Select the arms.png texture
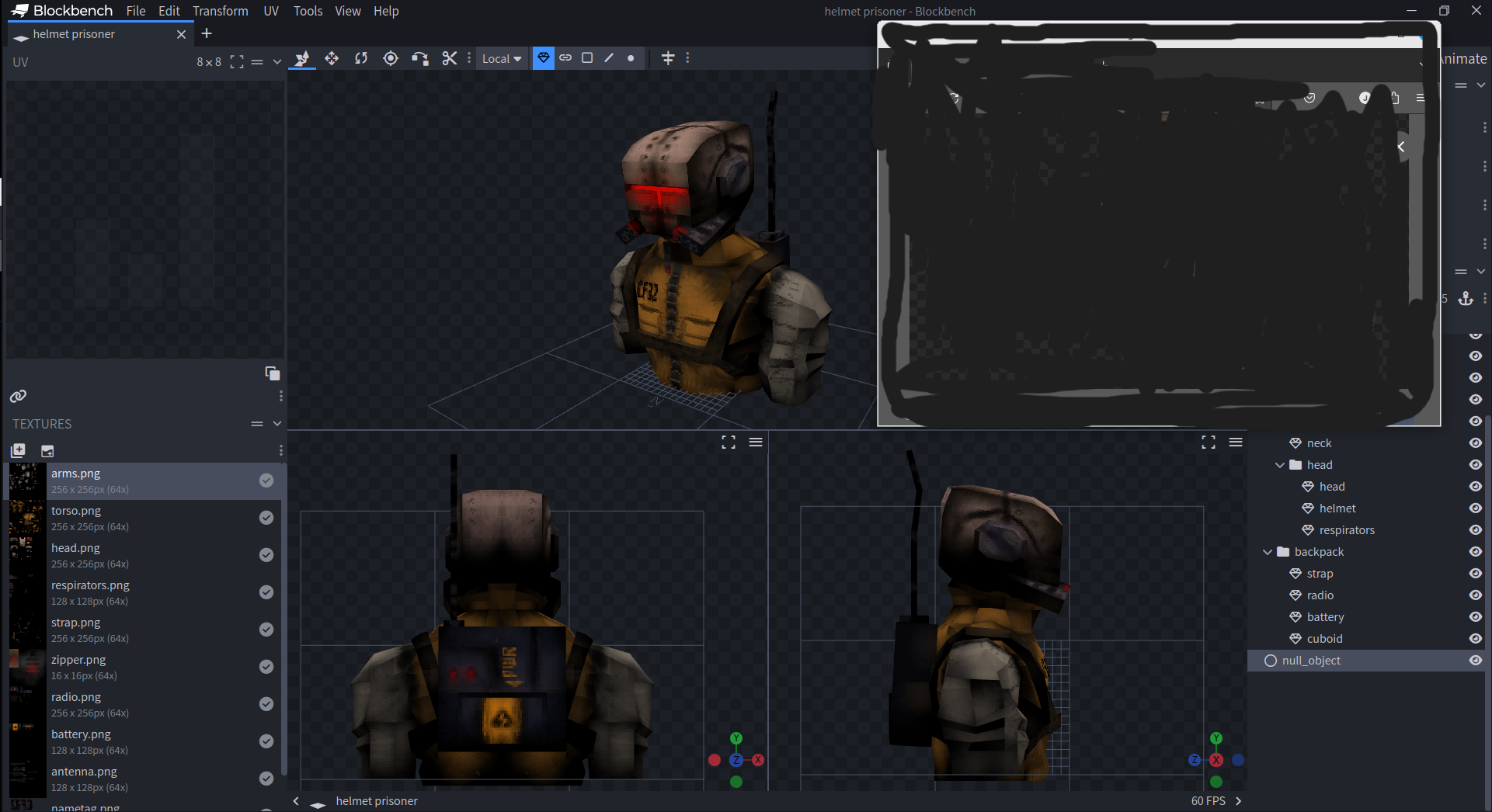 146,481
